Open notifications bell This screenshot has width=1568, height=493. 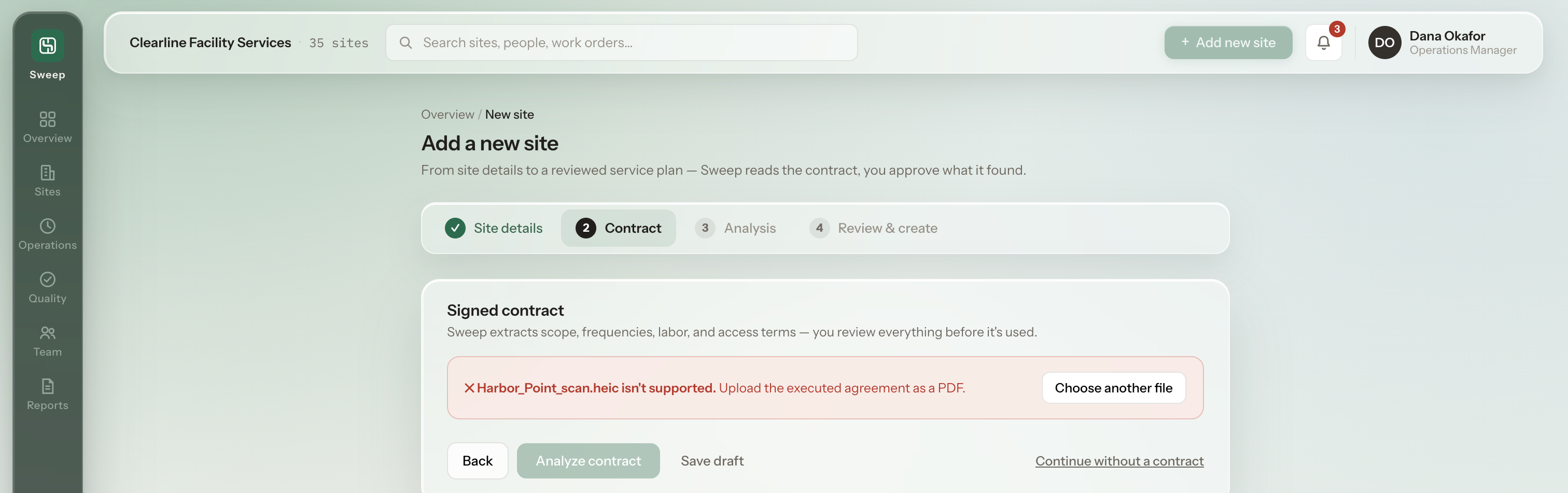(1323, 43)
